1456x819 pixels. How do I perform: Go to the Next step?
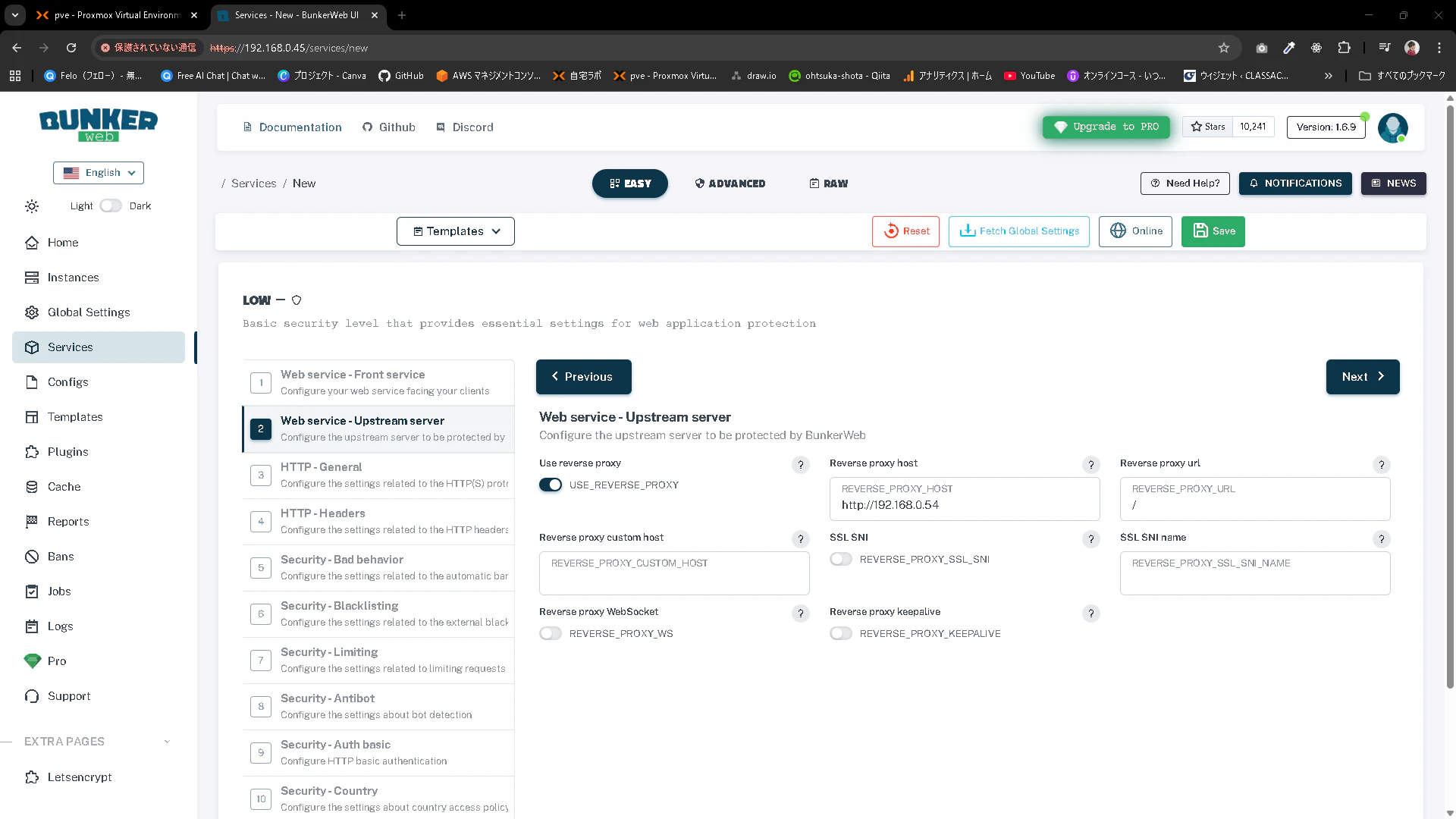[1363, 377]
